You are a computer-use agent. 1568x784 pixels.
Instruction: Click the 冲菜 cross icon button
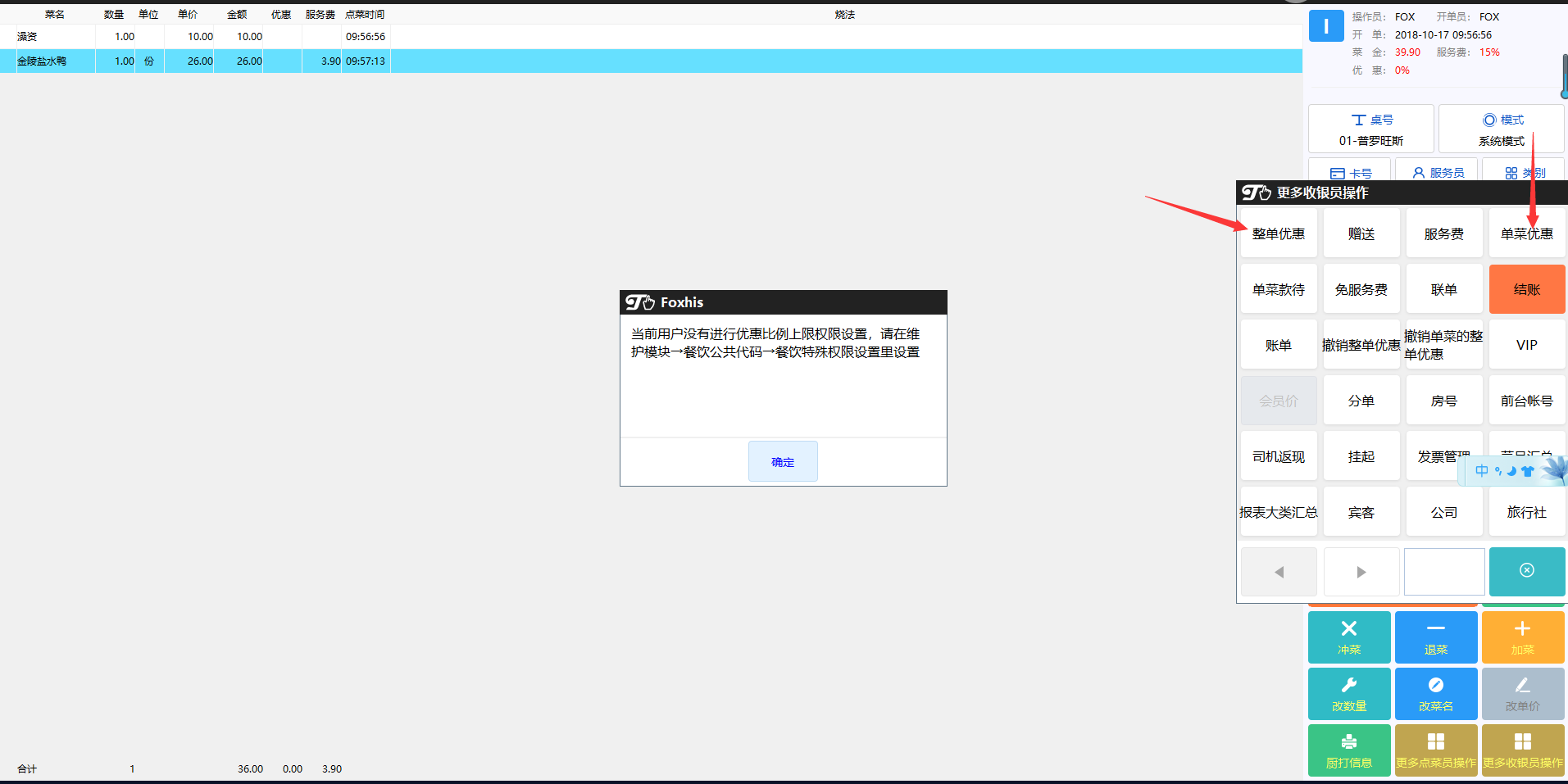(x=1349, y=637)
